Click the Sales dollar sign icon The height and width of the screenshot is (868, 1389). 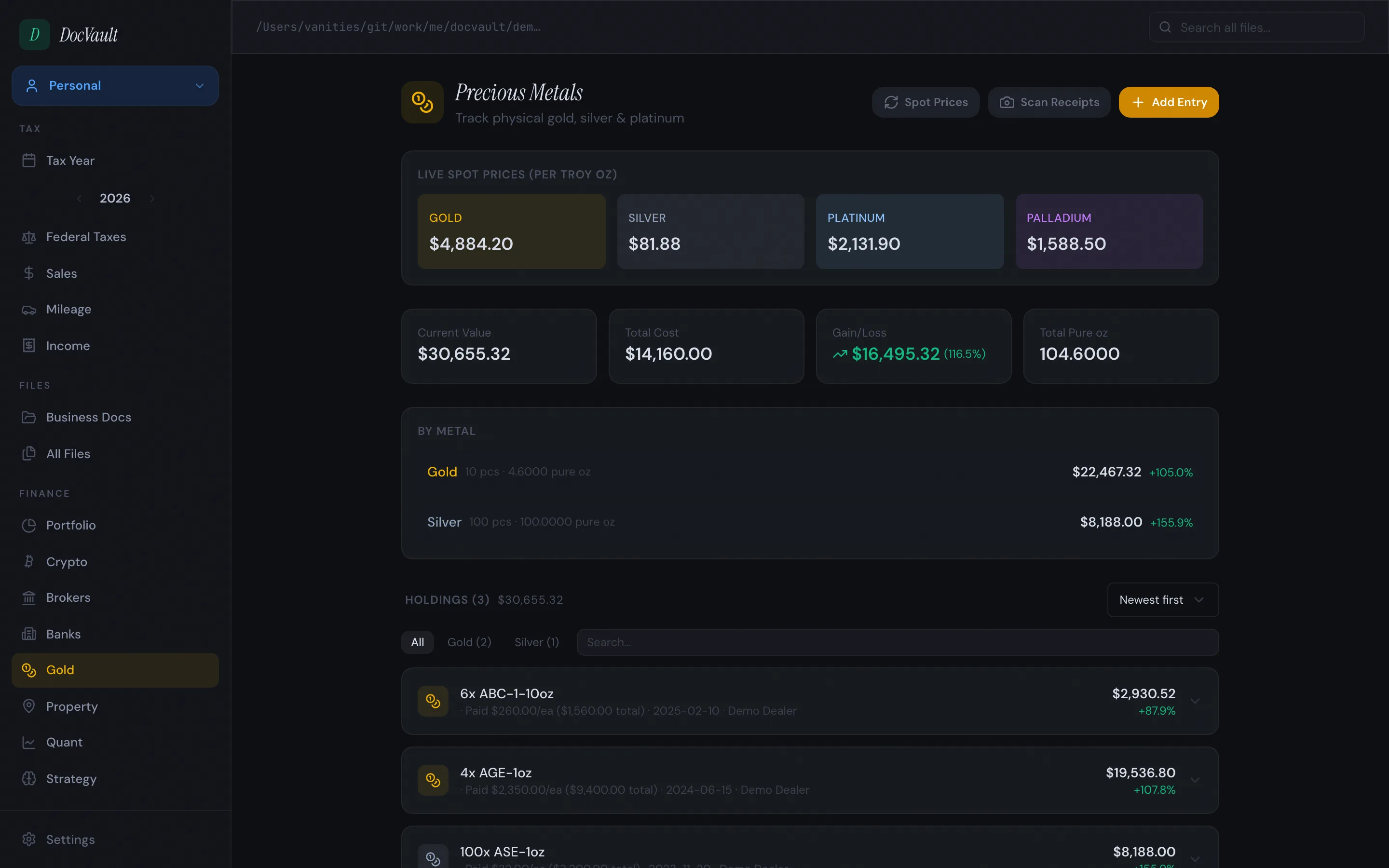tap(29, 273)
